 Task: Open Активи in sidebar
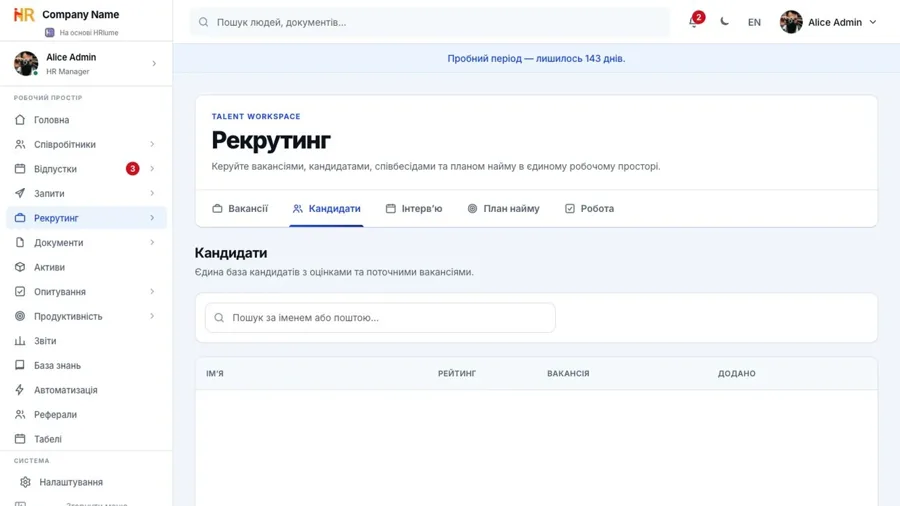(86, 267)
